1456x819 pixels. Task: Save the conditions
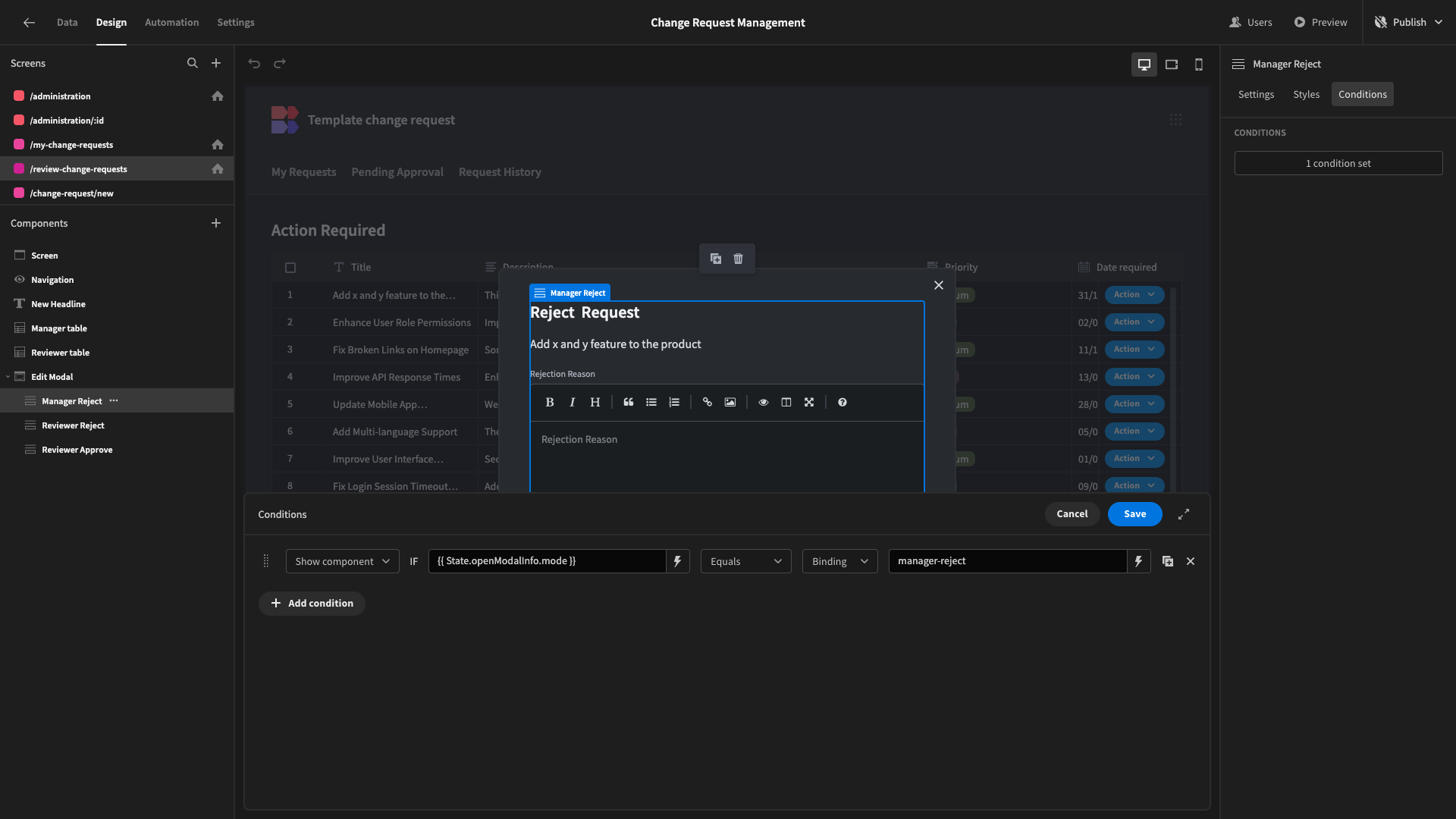tap(1134, 514)
